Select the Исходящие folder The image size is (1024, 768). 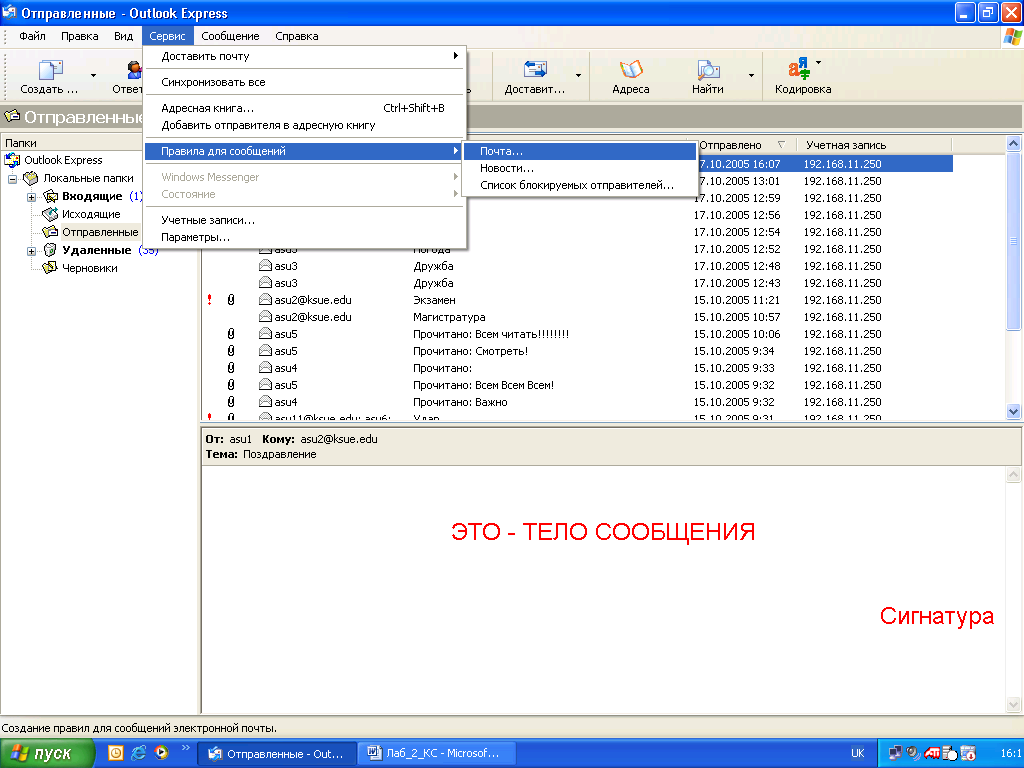[x=91, y=214]
